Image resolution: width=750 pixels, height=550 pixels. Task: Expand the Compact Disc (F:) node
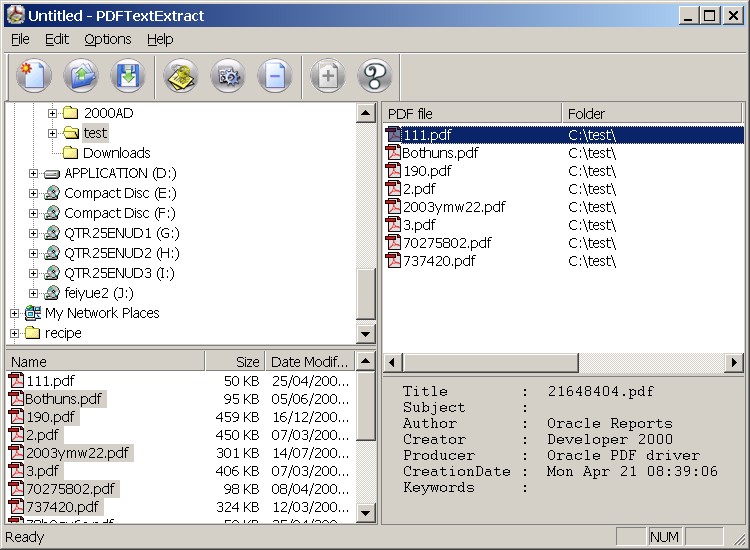(x=33, y=213)
